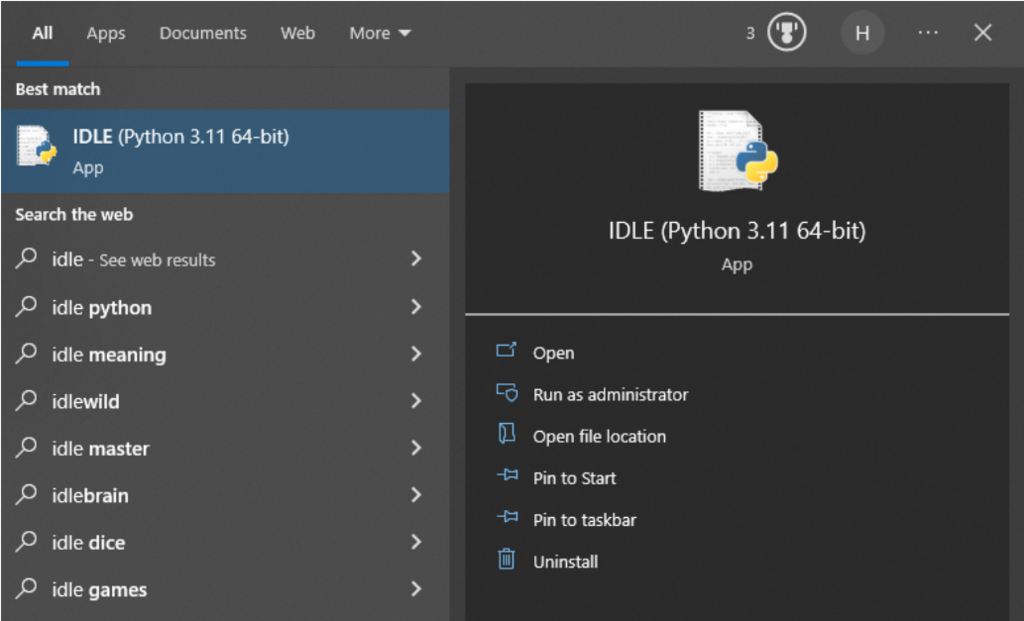
Task: Click the three-dot options icon
Action: [x=927, y=33]
